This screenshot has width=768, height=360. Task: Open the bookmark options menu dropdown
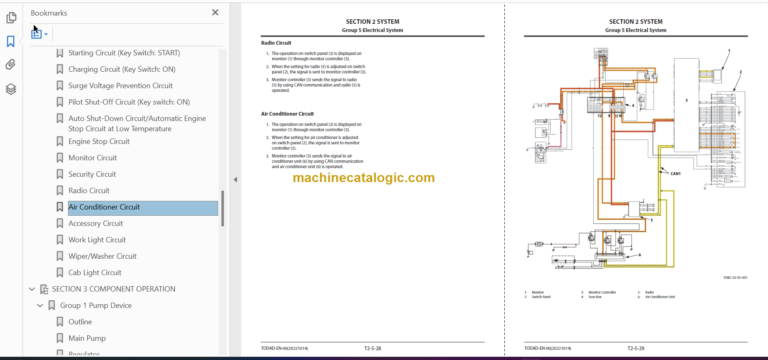coord(39,34)
